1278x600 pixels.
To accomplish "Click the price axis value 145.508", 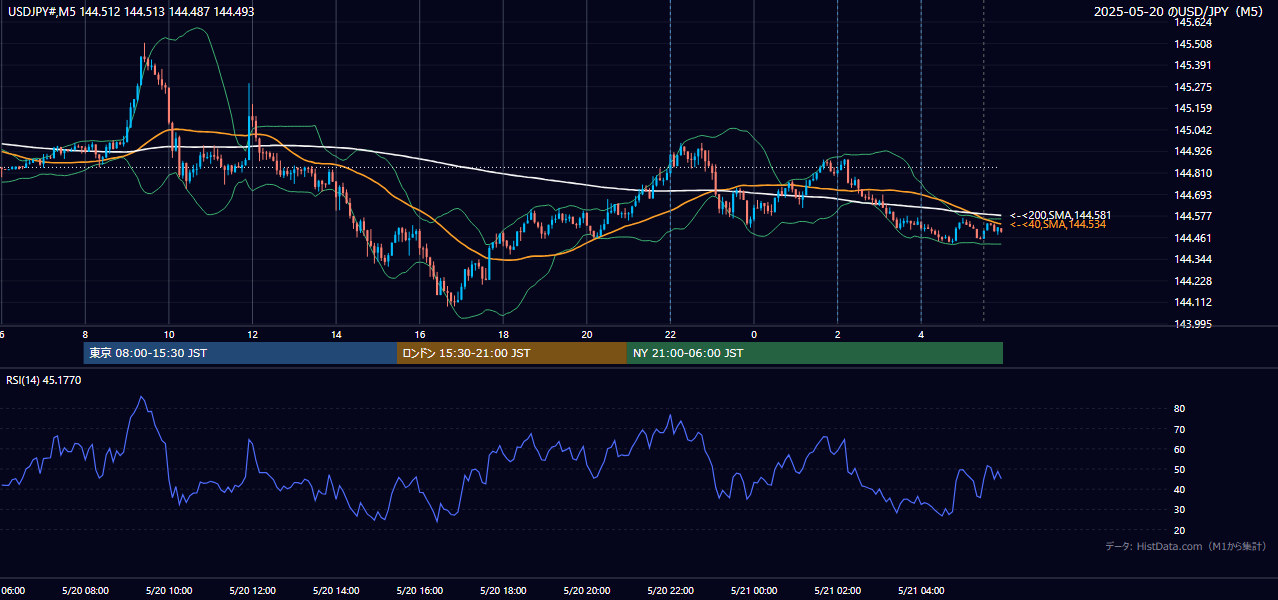I will tap(1194, 44).
